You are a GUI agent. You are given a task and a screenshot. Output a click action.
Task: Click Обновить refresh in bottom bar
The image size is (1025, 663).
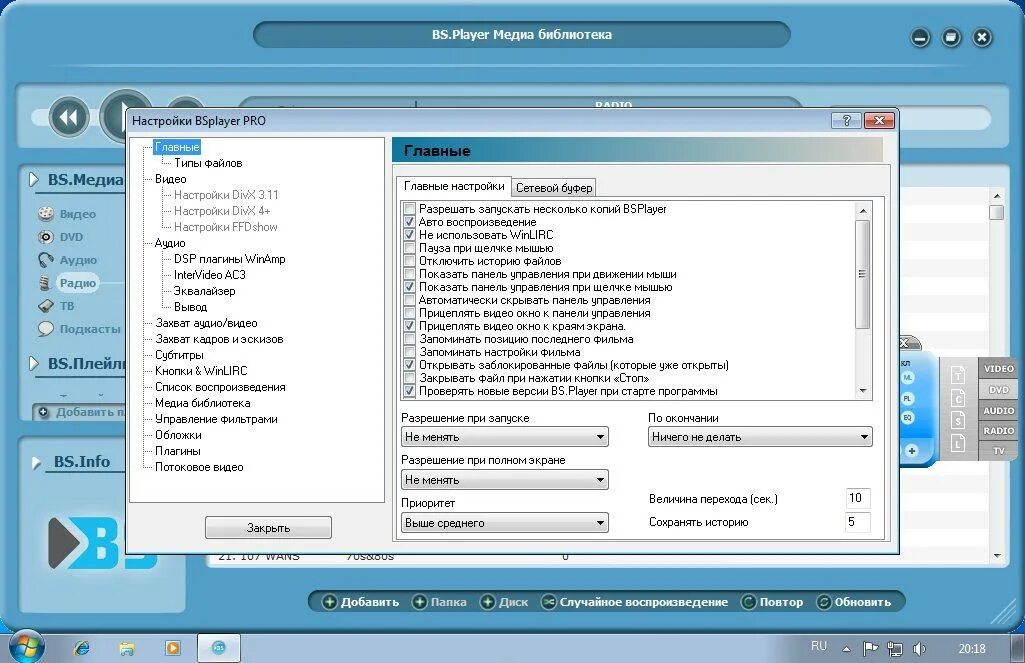[854, 602]
